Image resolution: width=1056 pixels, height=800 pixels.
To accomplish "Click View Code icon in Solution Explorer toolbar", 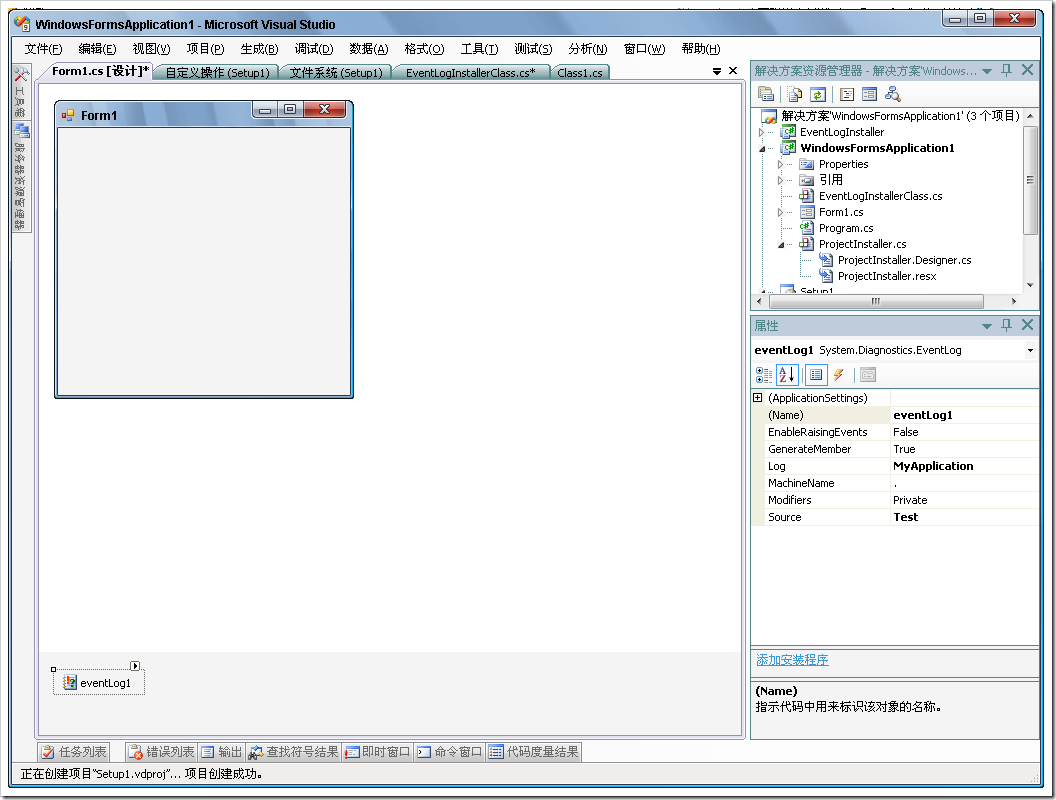I will [847, 94].
